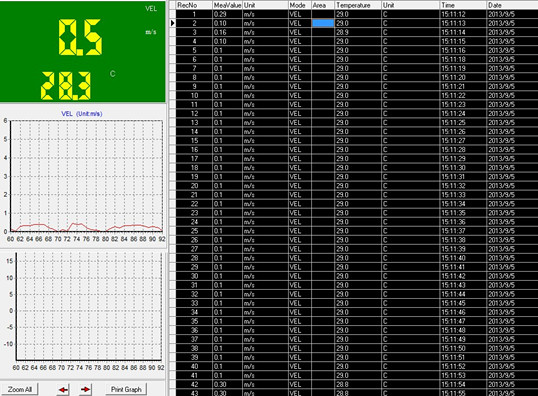Select MeaValue 0.29 in record 1
Image resolution: width=538 pixels, height=396 pixels.
coord(227,14)
